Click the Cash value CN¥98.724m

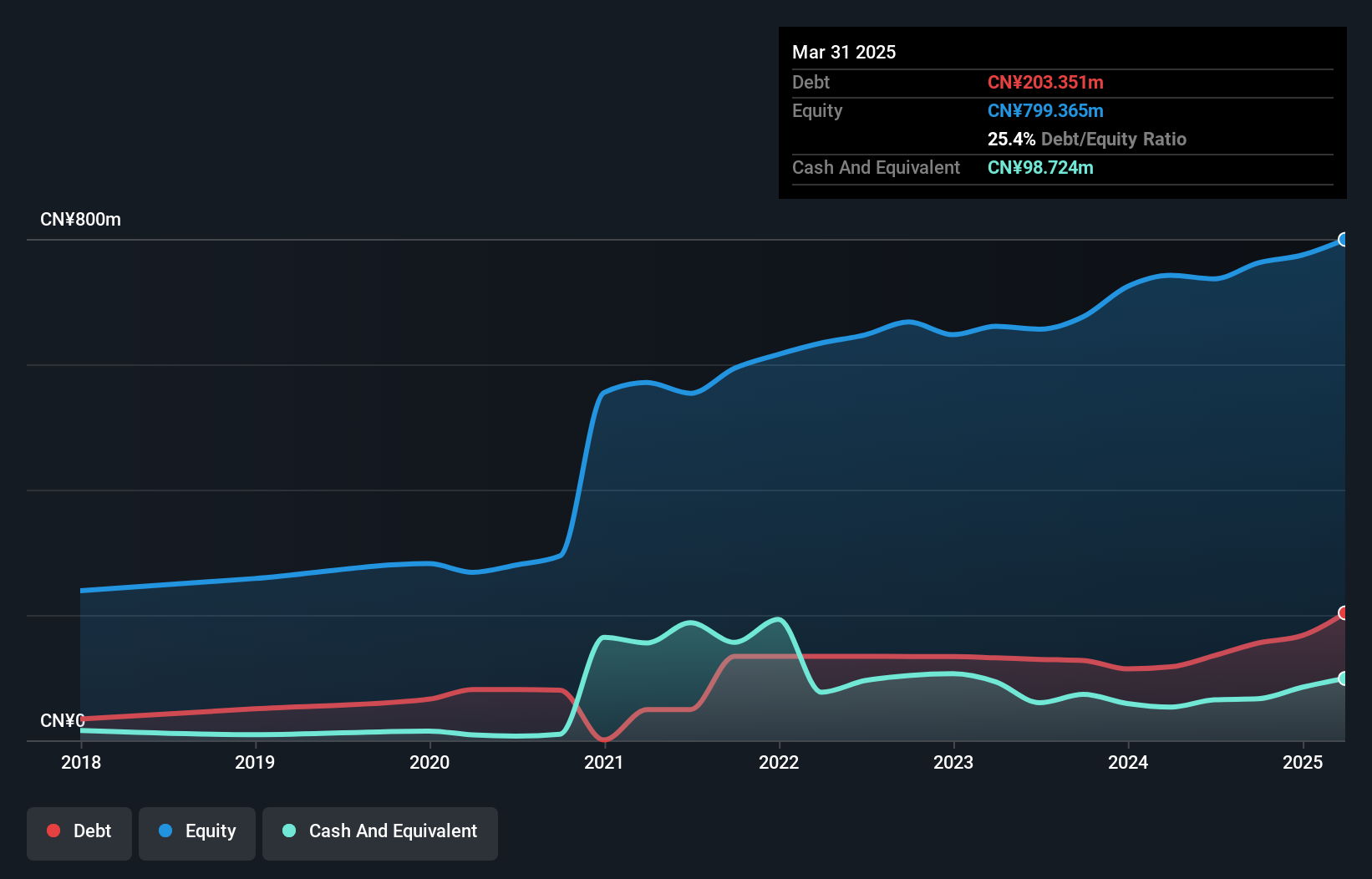[1040, 167]
